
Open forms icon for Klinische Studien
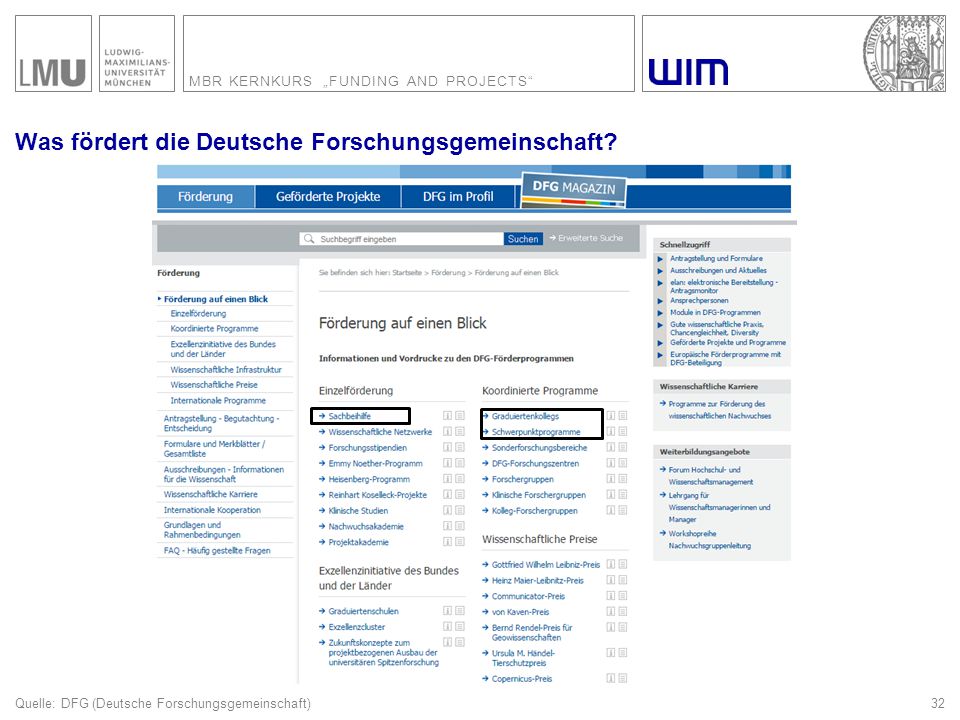(x=460, y=511)
